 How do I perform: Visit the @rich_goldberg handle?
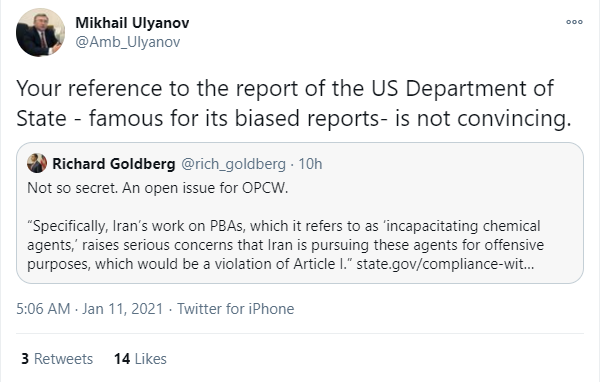233,164
